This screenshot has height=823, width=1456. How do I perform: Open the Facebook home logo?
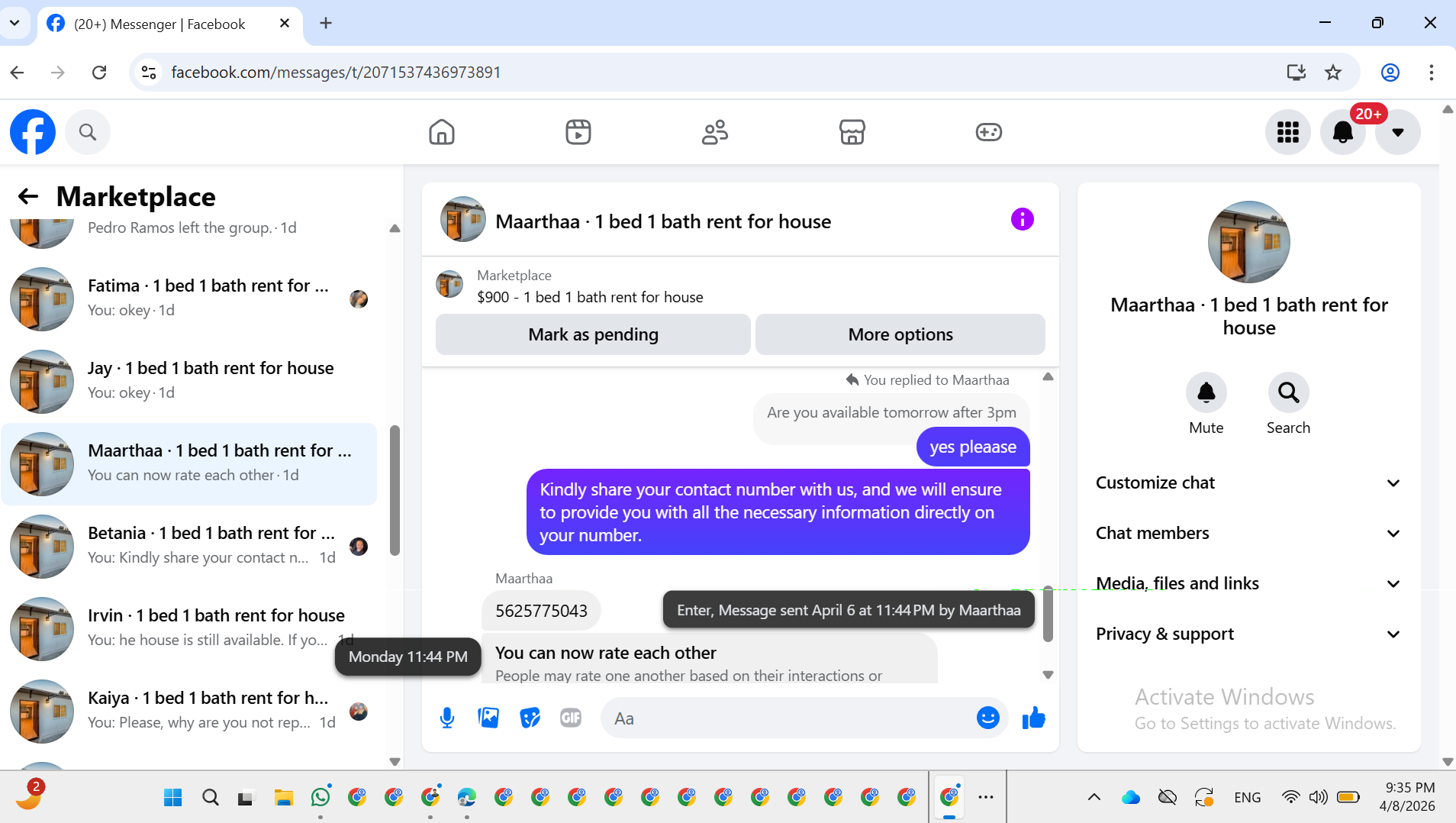33,132
